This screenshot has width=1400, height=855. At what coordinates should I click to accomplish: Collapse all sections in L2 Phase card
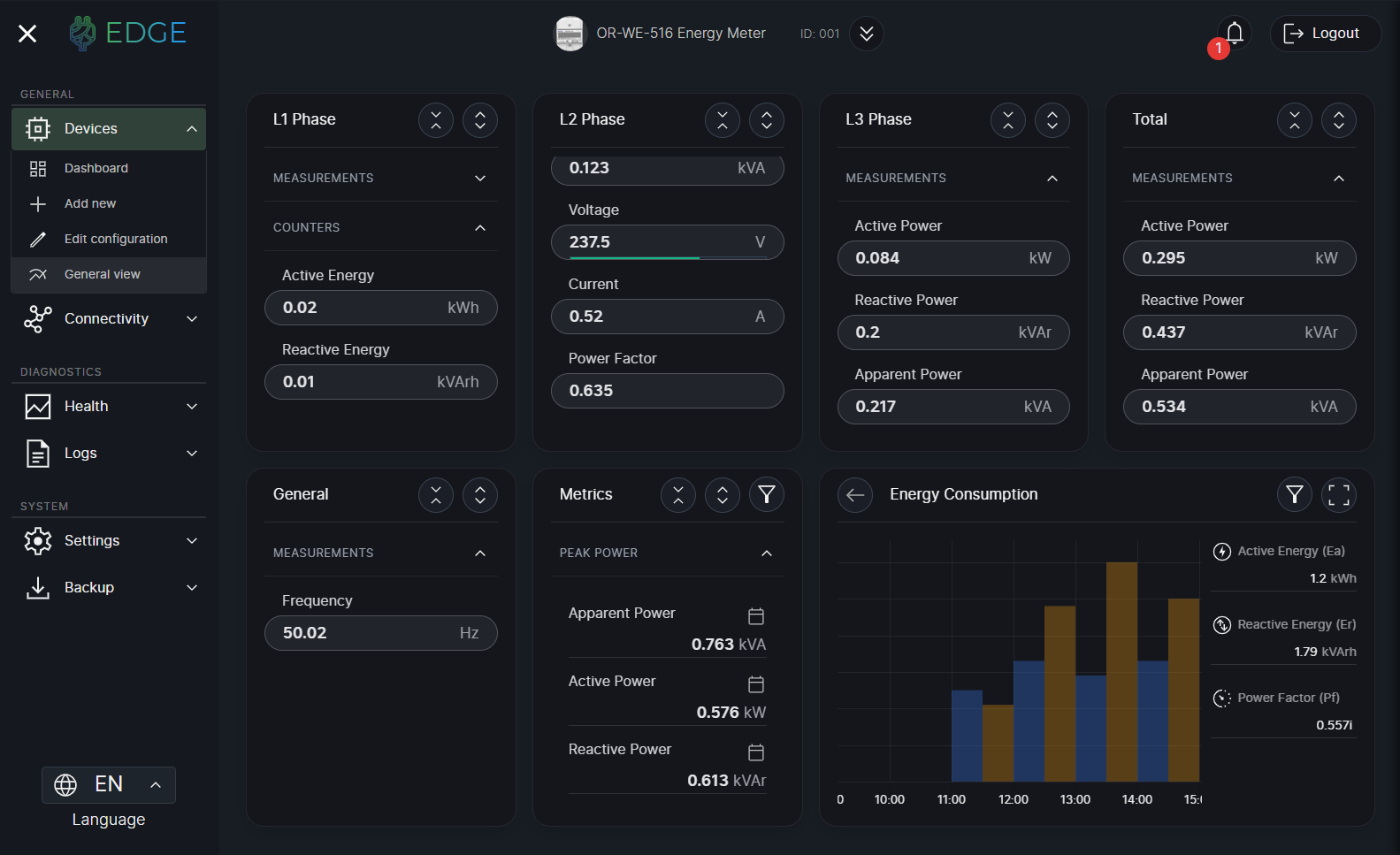click(x=723, y=120)
